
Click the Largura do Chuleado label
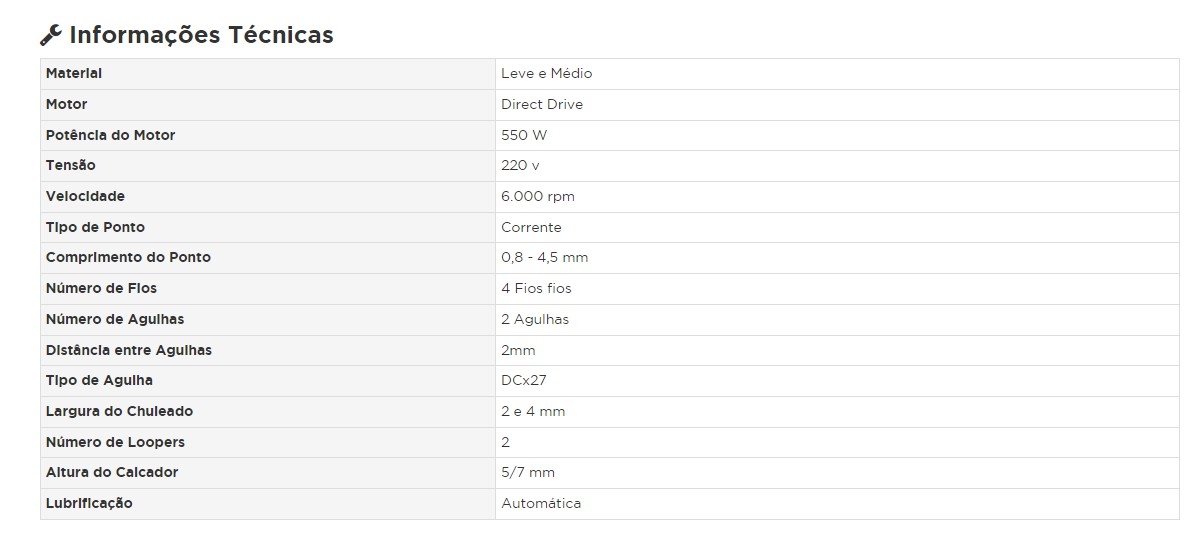pyautogui.click(x=119, y=411)
